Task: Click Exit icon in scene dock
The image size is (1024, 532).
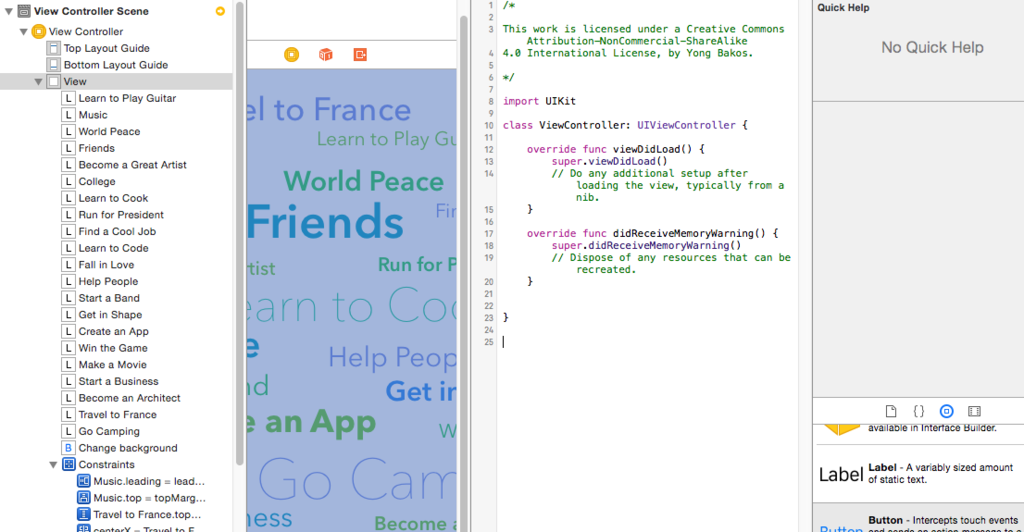Action: coord(360,55)
